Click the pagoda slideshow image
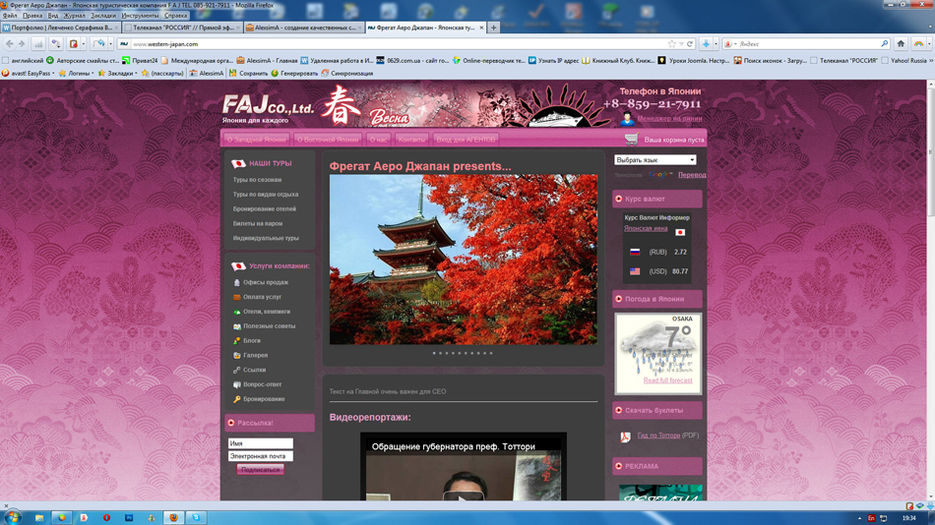The image size is (935, 525). coord(463,259)
